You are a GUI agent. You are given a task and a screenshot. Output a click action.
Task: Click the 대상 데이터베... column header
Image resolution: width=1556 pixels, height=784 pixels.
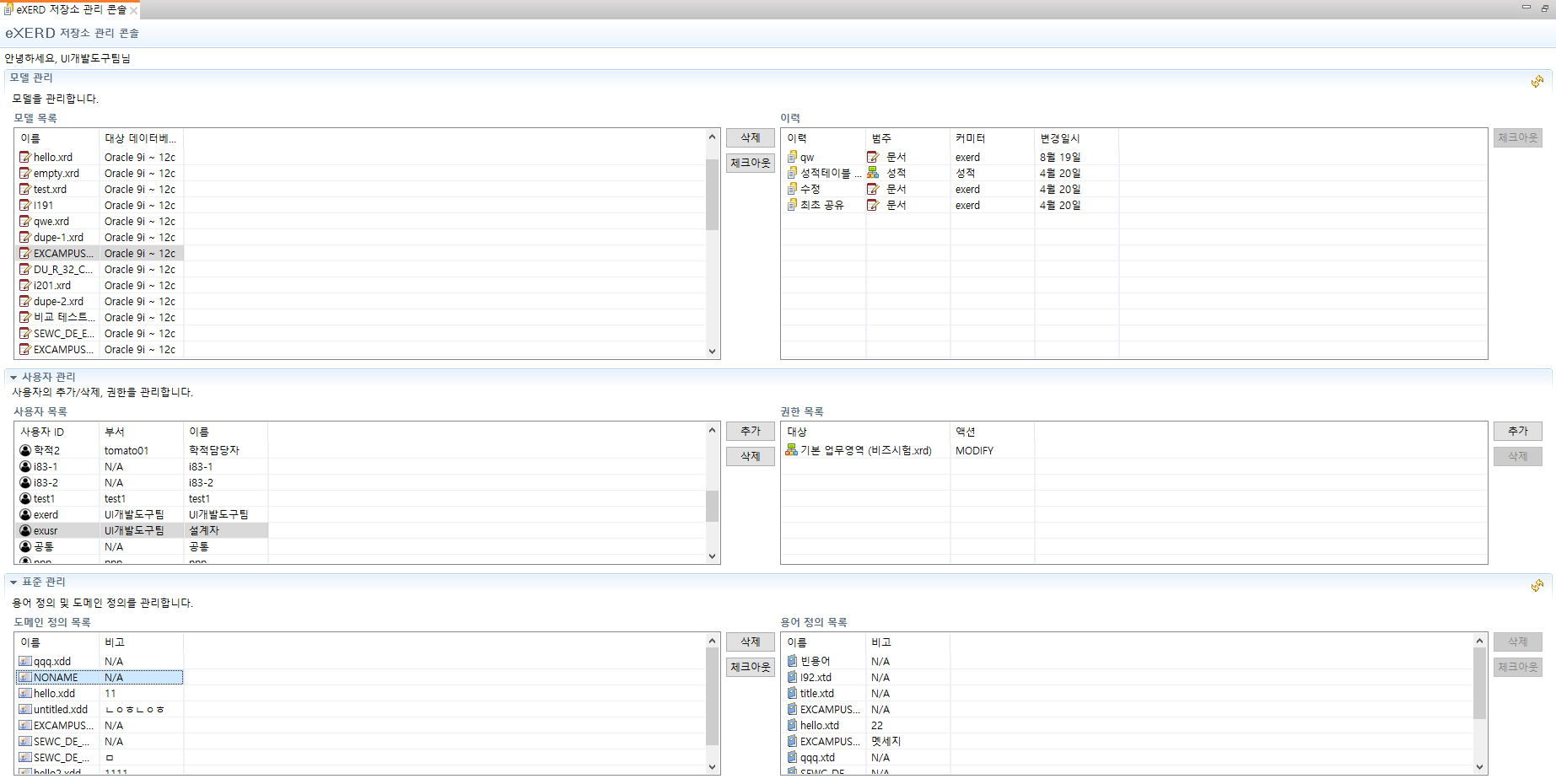[141, 138]
